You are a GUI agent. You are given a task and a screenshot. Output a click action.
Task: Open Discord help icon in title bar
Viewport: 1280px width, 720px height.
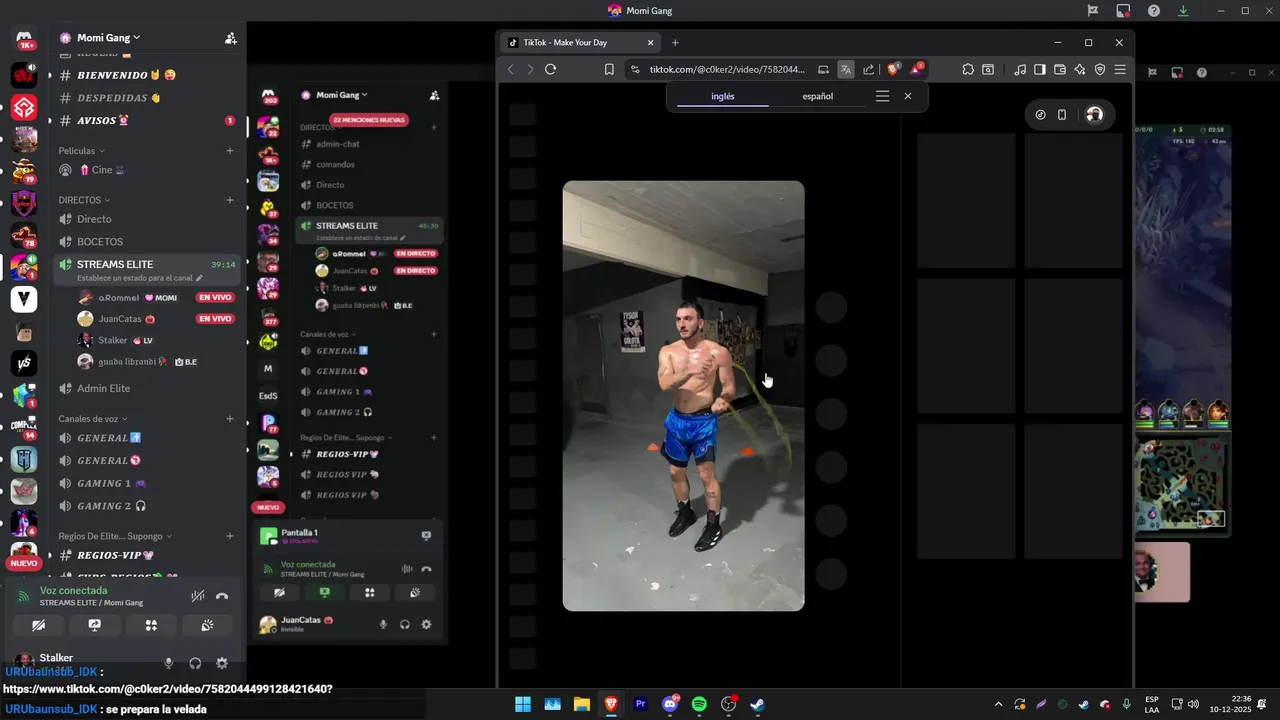(1153, 10)
